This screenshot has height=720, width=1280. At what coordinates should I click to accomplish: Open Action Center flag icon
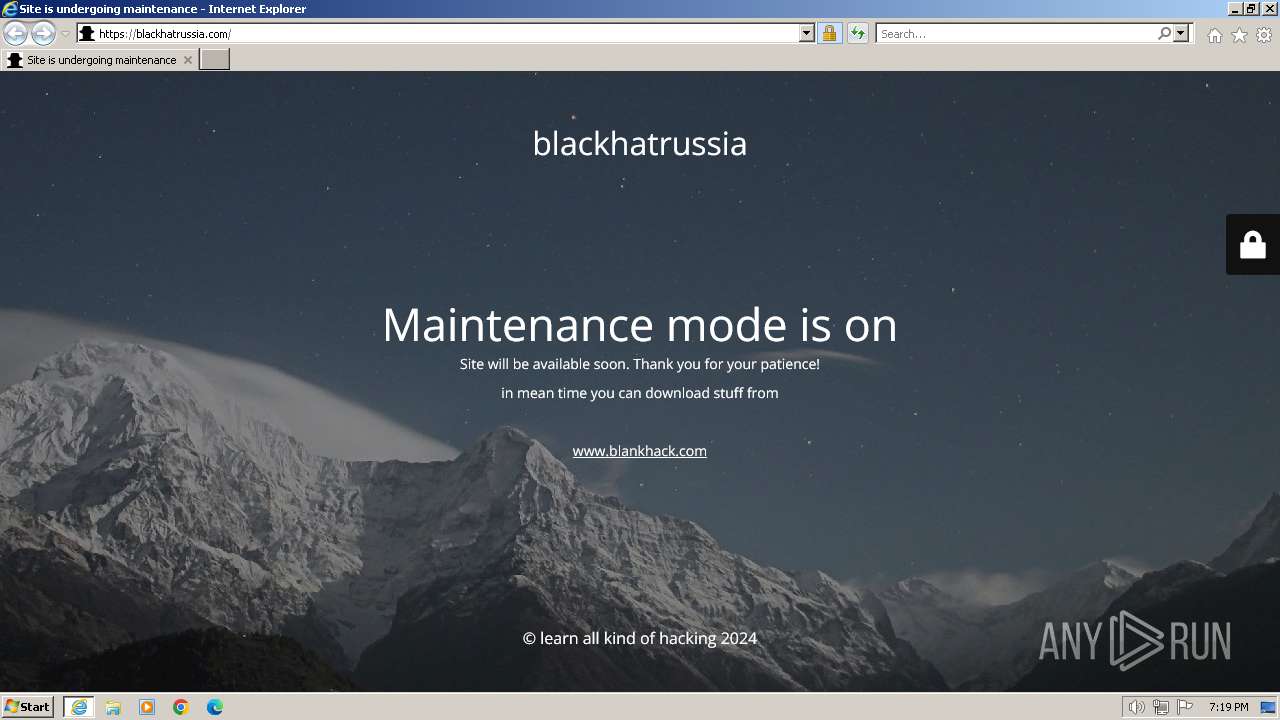1185,707
